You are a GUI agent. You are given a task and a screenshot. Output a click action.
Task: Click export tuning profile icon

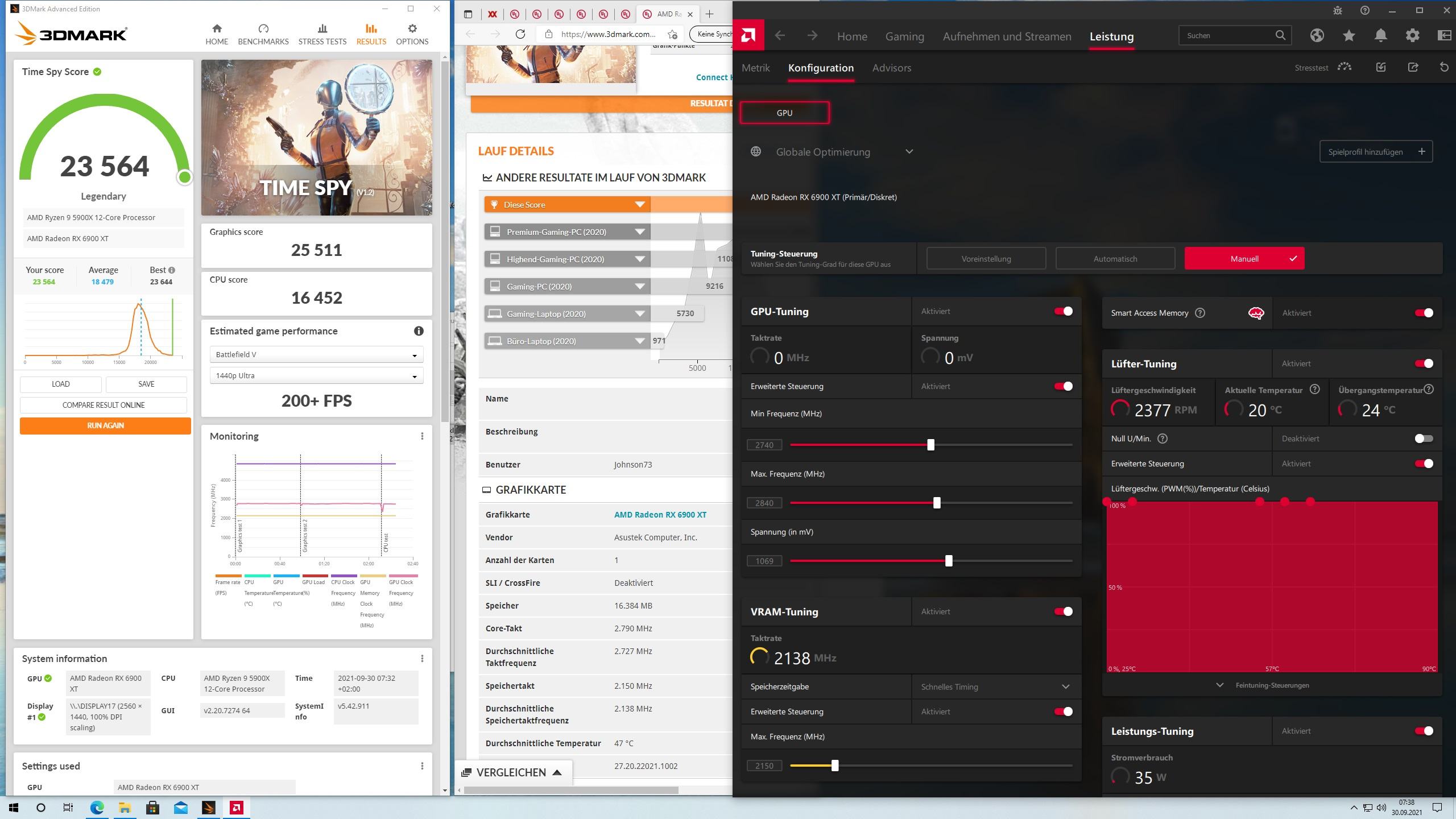[x=1413, y=67]
